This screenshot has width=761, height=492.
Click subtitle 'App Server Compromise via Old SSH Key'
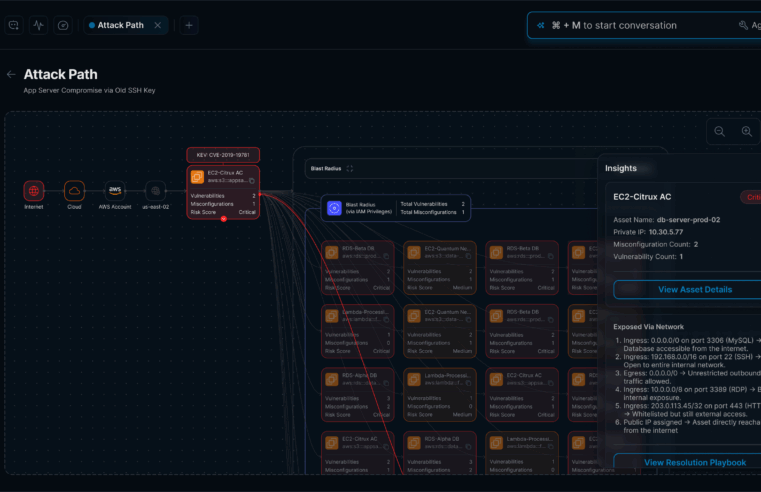pyautogui.click(x=89, y=90)
